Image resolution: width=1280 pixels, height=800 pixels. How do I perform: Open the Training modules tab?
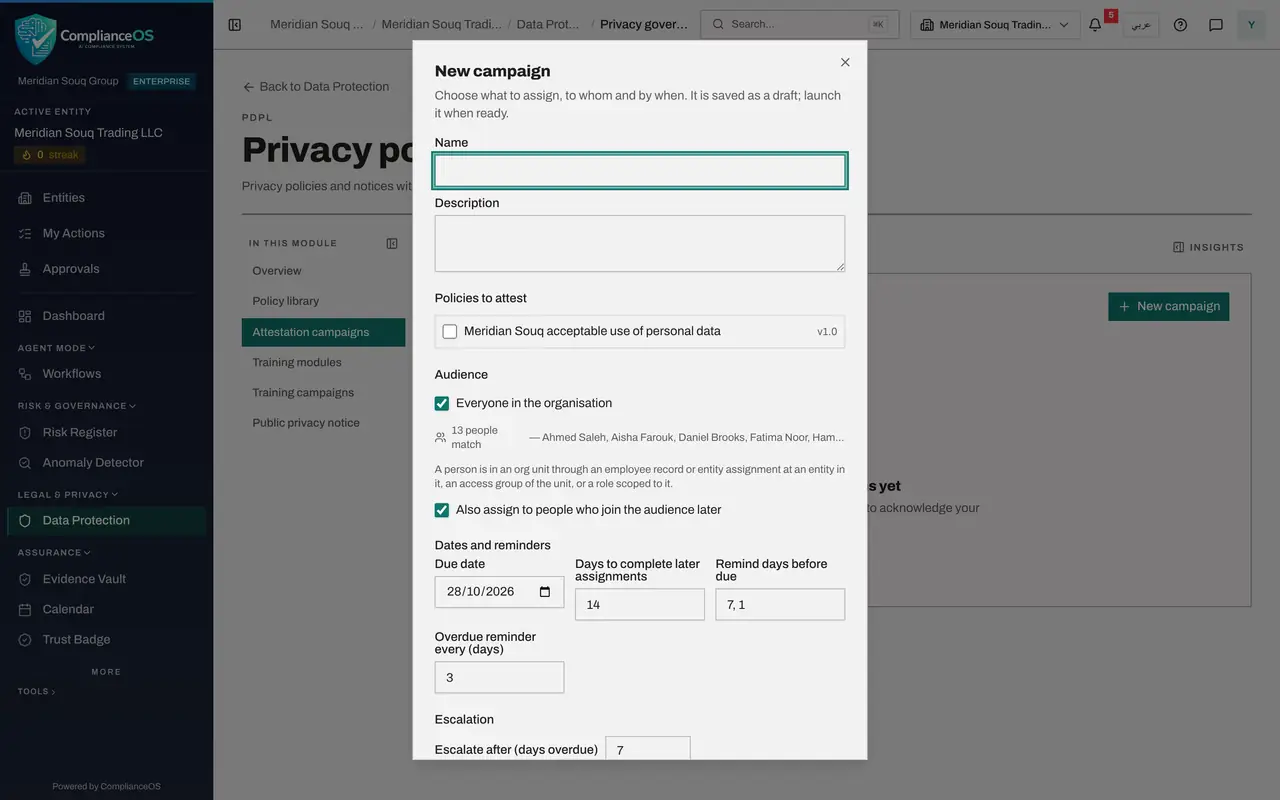(323, 362)
